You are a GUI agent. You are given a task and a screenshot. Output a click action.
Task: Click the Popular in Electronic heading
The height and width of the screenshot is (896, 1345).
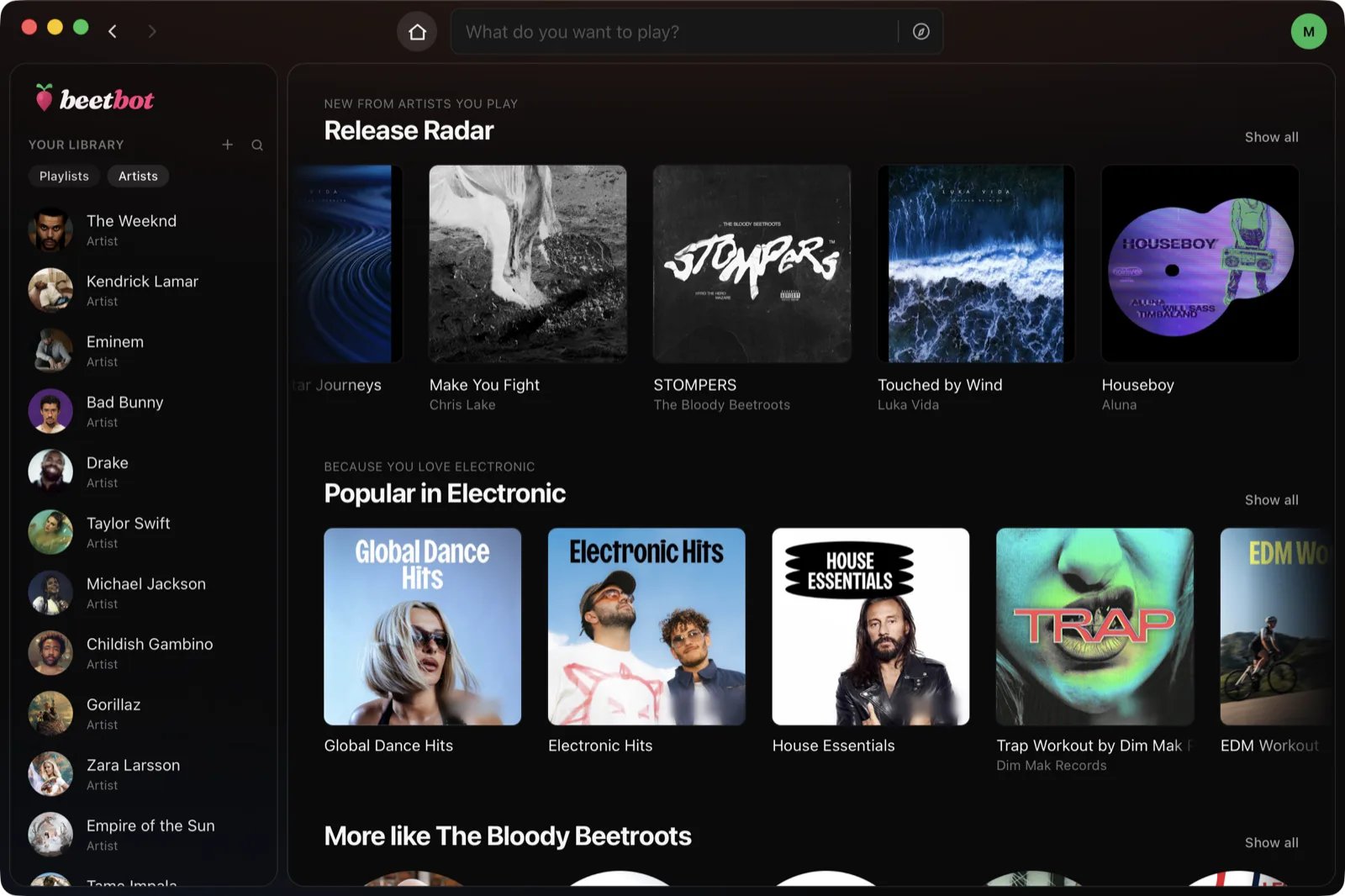(x=445, y=493)
